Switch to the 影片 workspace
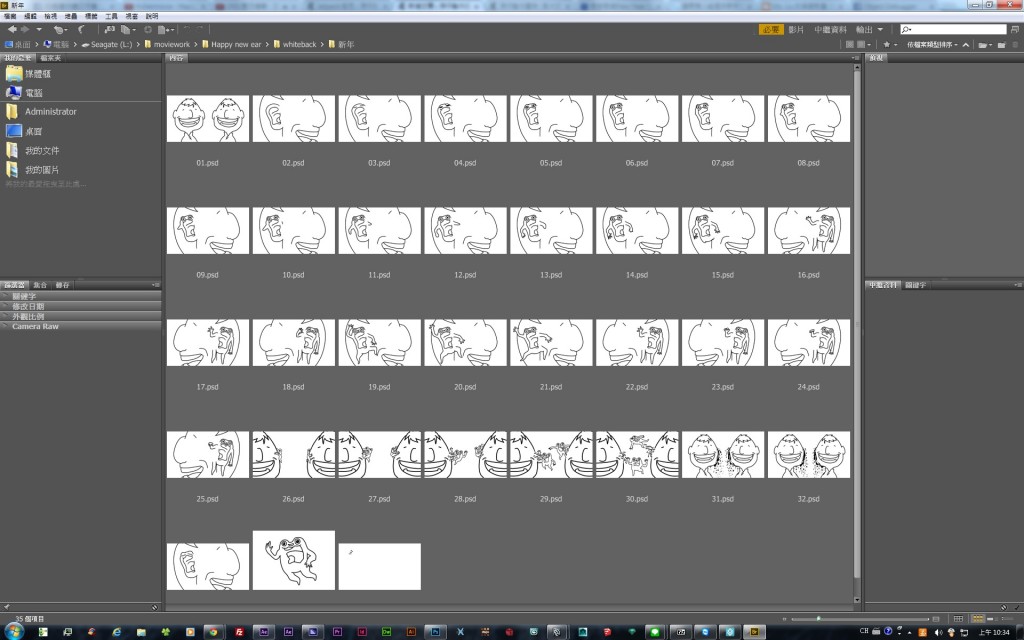Viewport: 1024px width, 640px height. [796, 30]
